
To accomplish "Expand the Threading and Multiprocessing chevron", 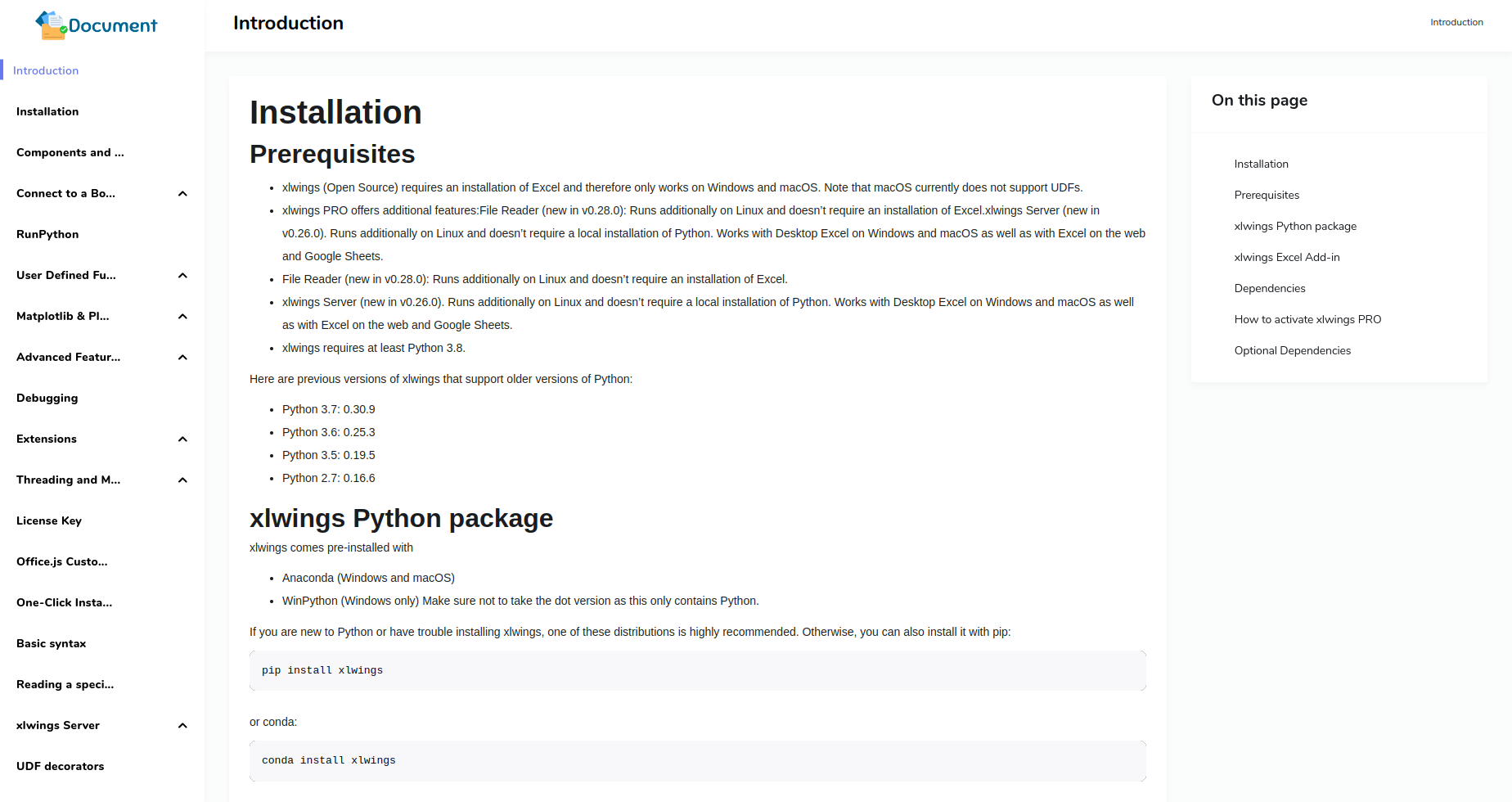I will click(182, 480).
